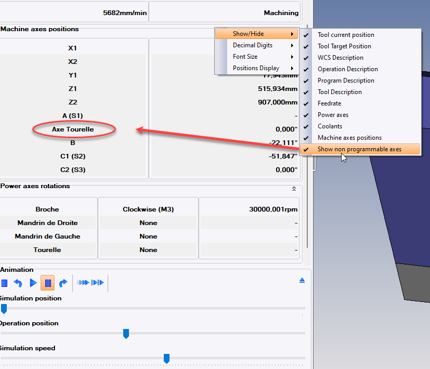Click the Clockwise (M3) rotation cell

(x=148, y=209)
